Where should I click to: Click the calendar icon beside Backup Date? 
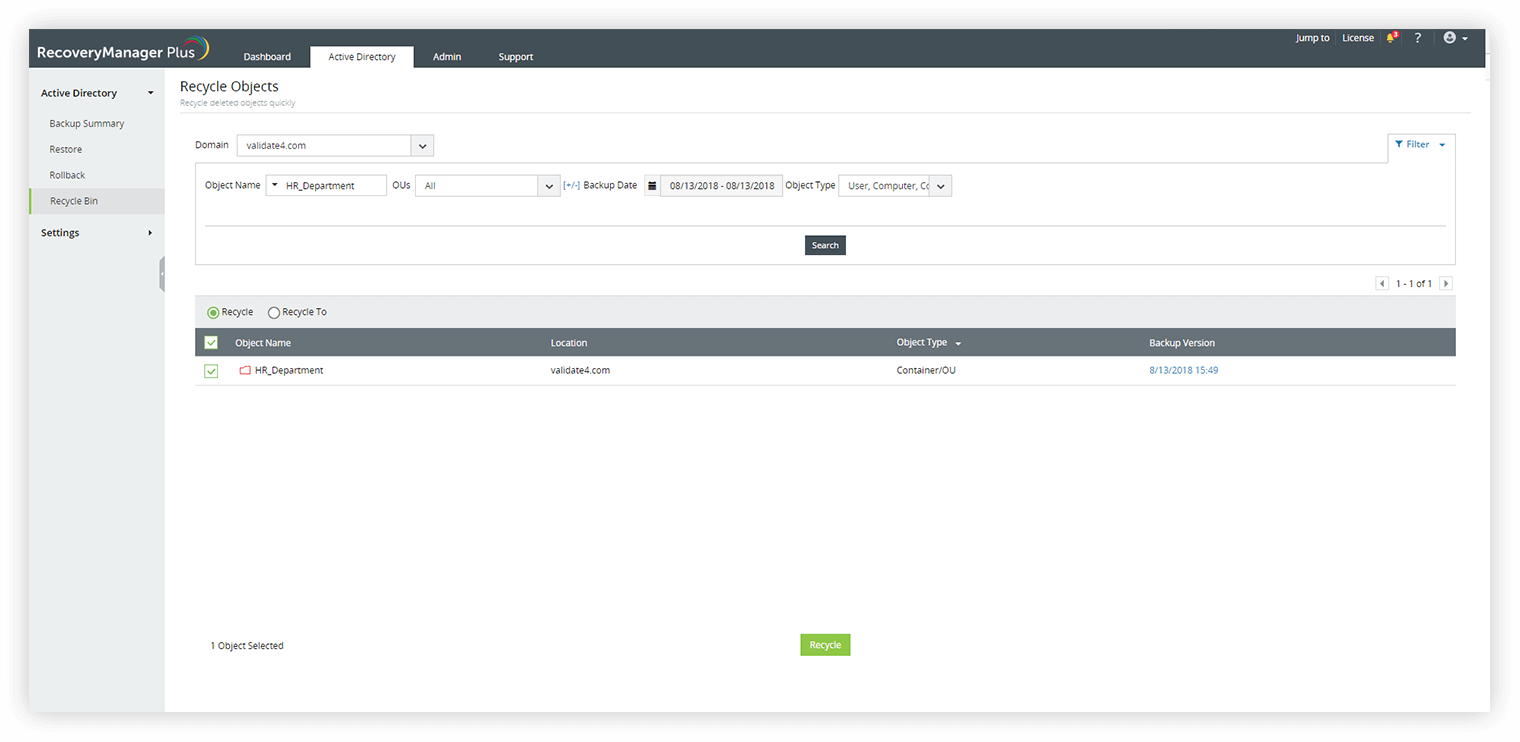652,186
